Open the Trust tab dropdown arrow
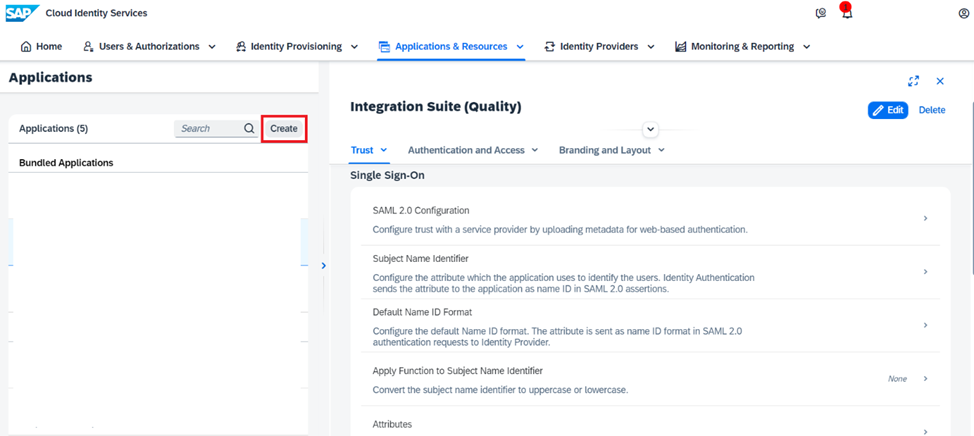 [383, 150]
